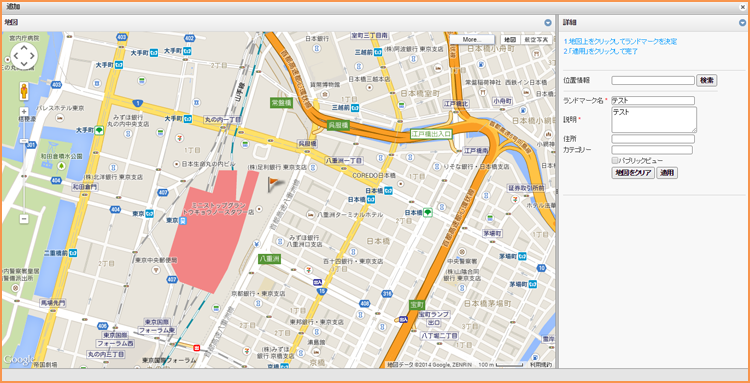The image size is (750, 383).
Task: Click the 検索 search button
Action: point(706,80)
